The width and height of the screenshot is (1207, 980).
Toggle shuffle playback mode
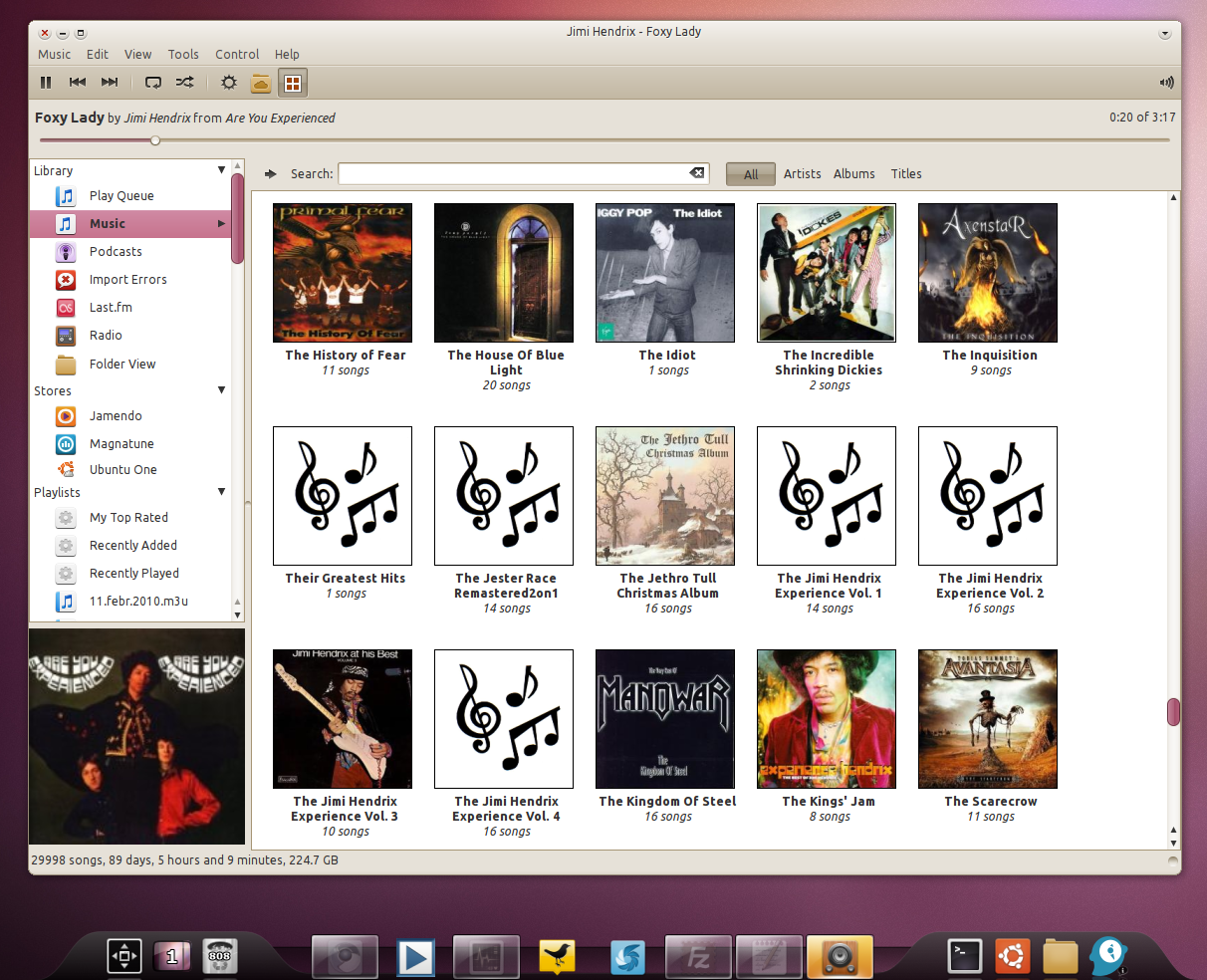click(185, 83)
